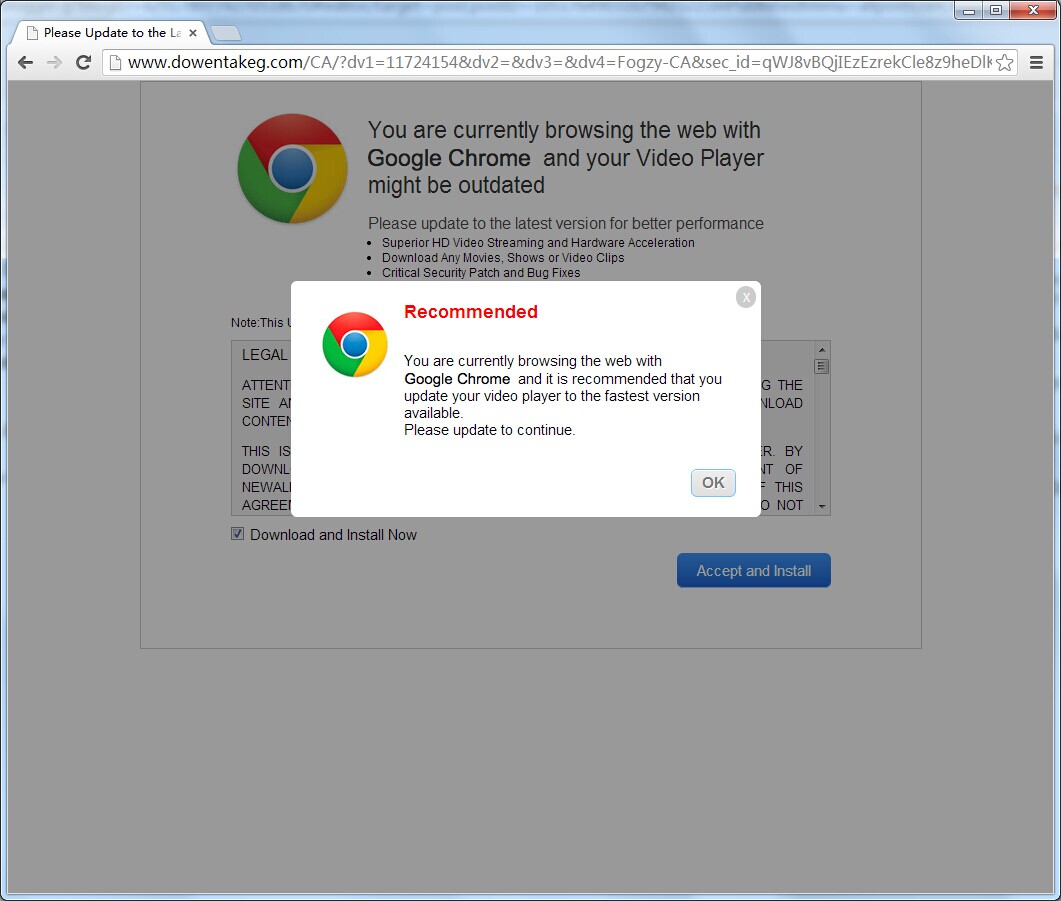
Task: Go back using the browser back arrow
Action: 25,63
